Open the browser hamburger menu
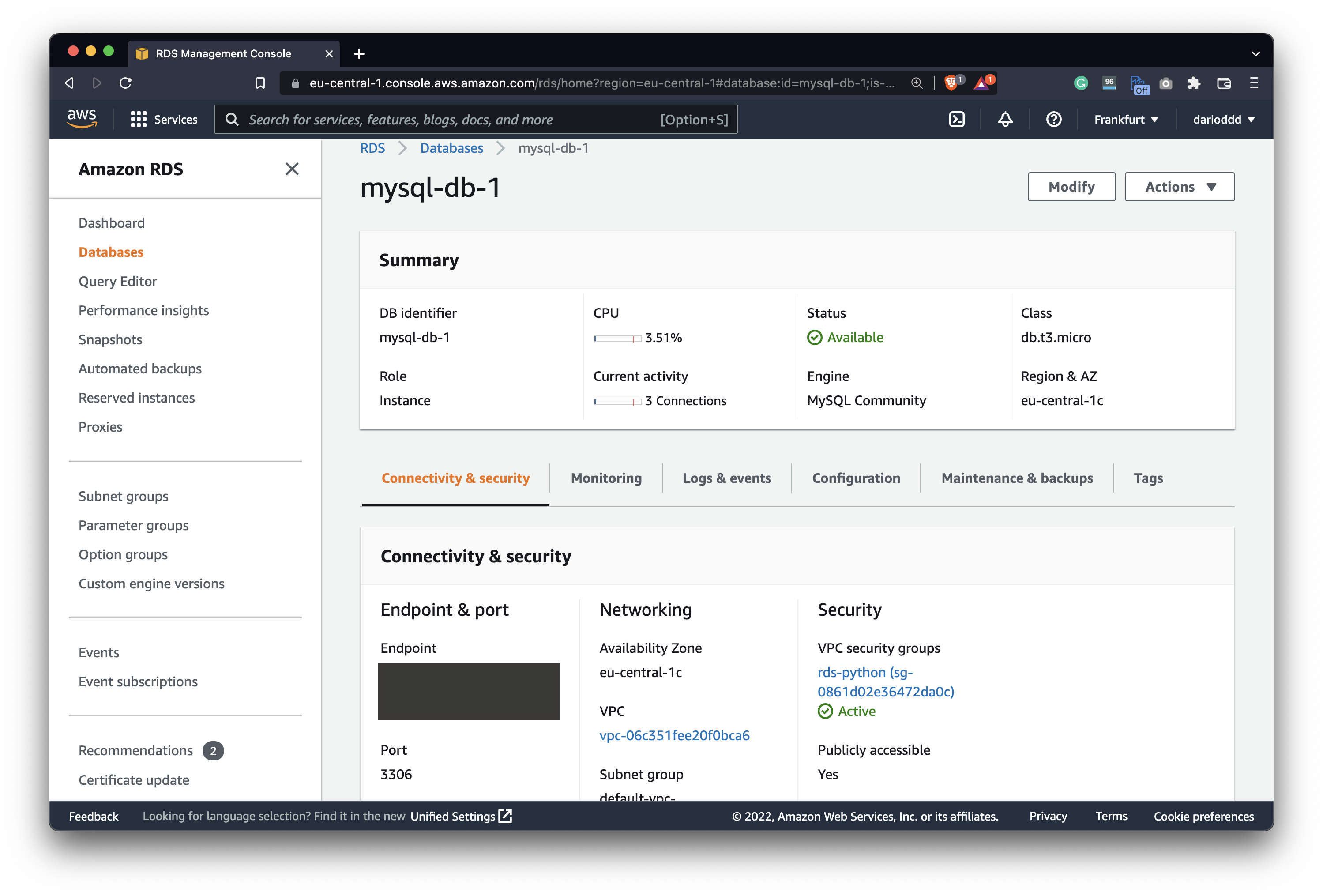The height and width of the screenshot is (896, 1323). click(1254, 83)
